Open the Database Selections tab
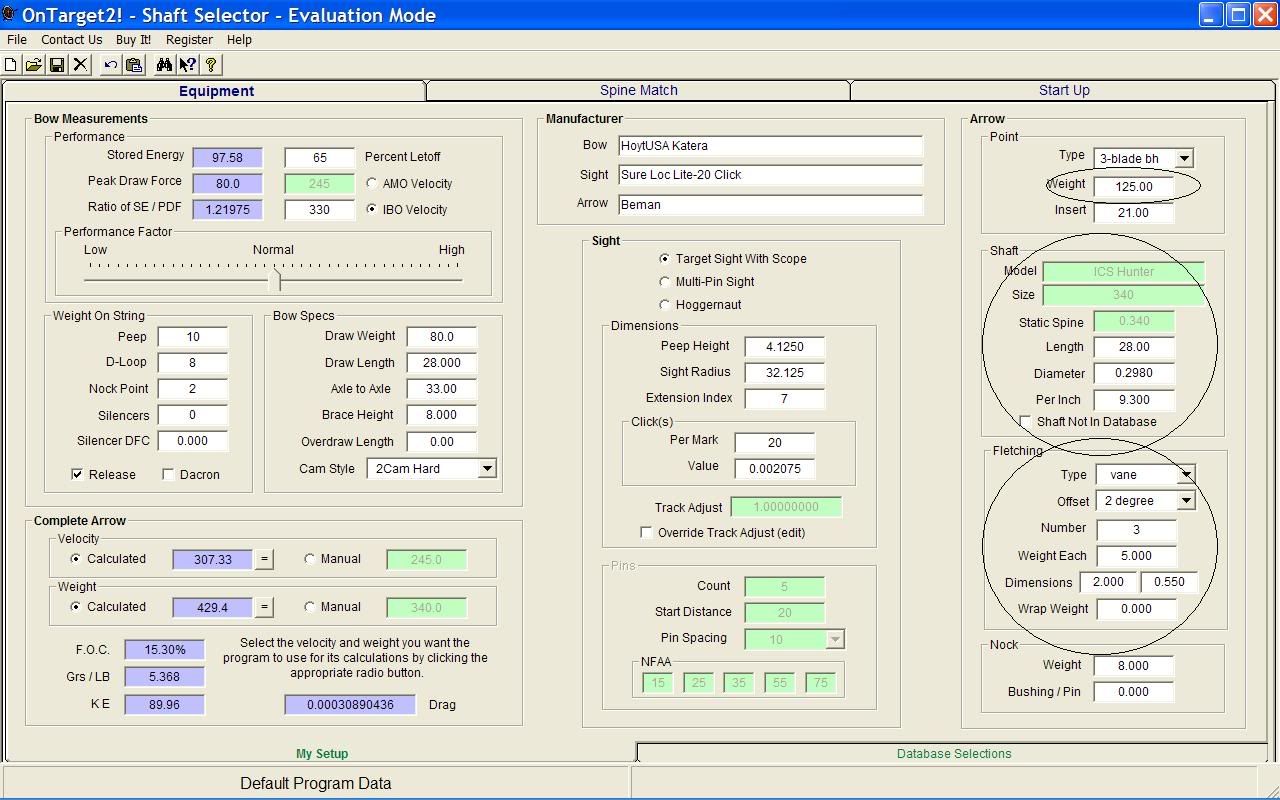The image size is (1280, 800). (x=953, y=754)
